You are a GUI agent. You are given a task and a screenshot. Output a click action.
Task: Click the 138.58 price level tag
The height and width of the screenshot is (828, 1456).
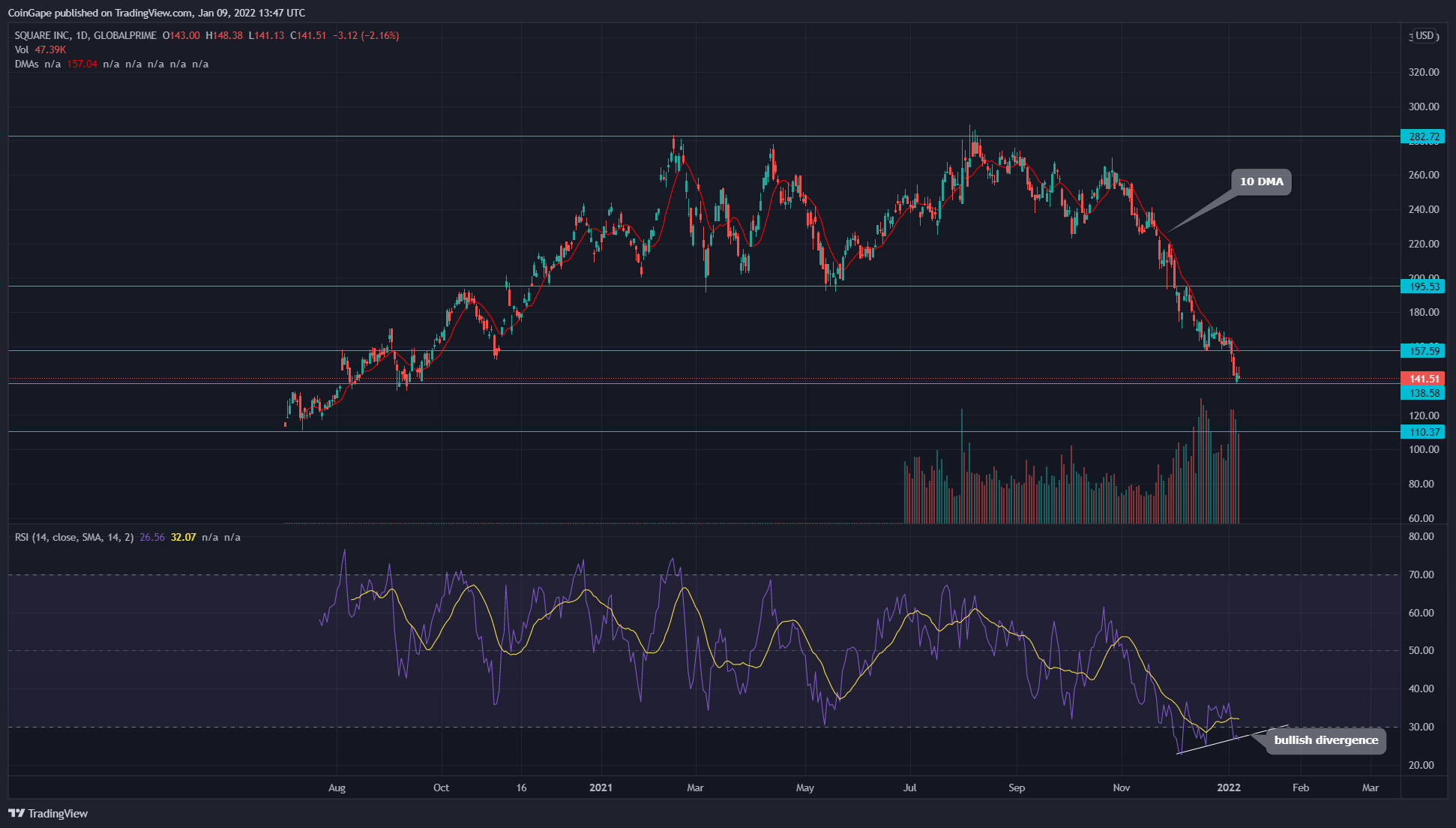(1423, 393)
